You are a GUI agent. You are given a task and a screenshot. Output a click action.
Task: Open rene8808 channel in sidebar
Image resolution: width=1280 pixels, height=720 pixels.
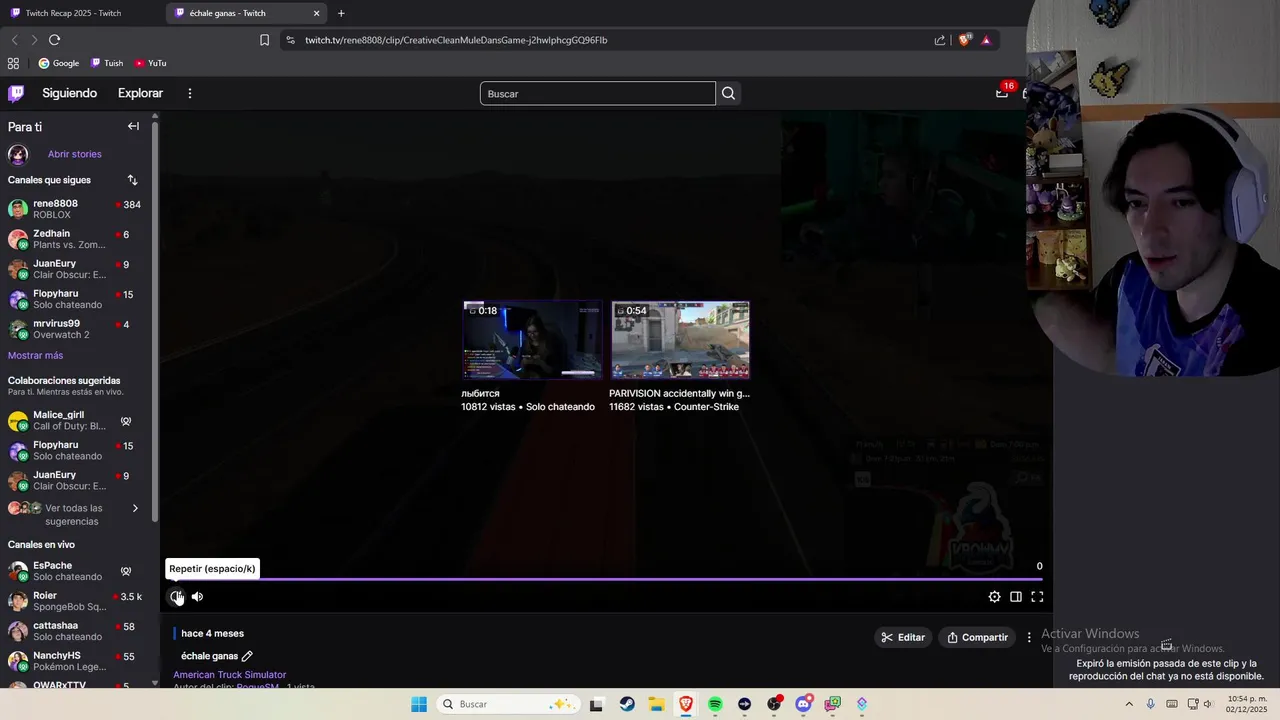point(76,209)
